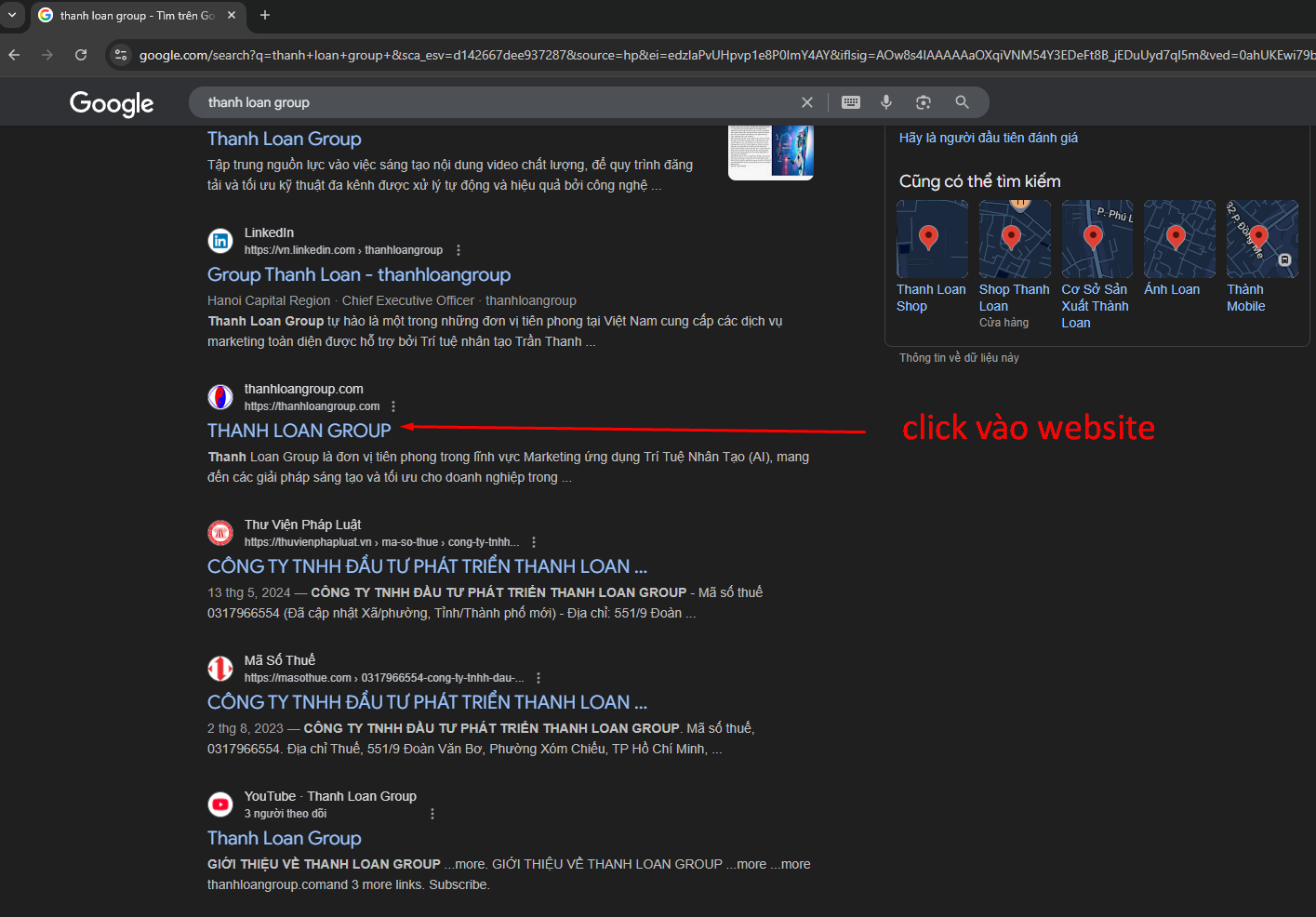Open the THANH LOAN GROUP website link
1316x917 pixels.
(299, 431)
